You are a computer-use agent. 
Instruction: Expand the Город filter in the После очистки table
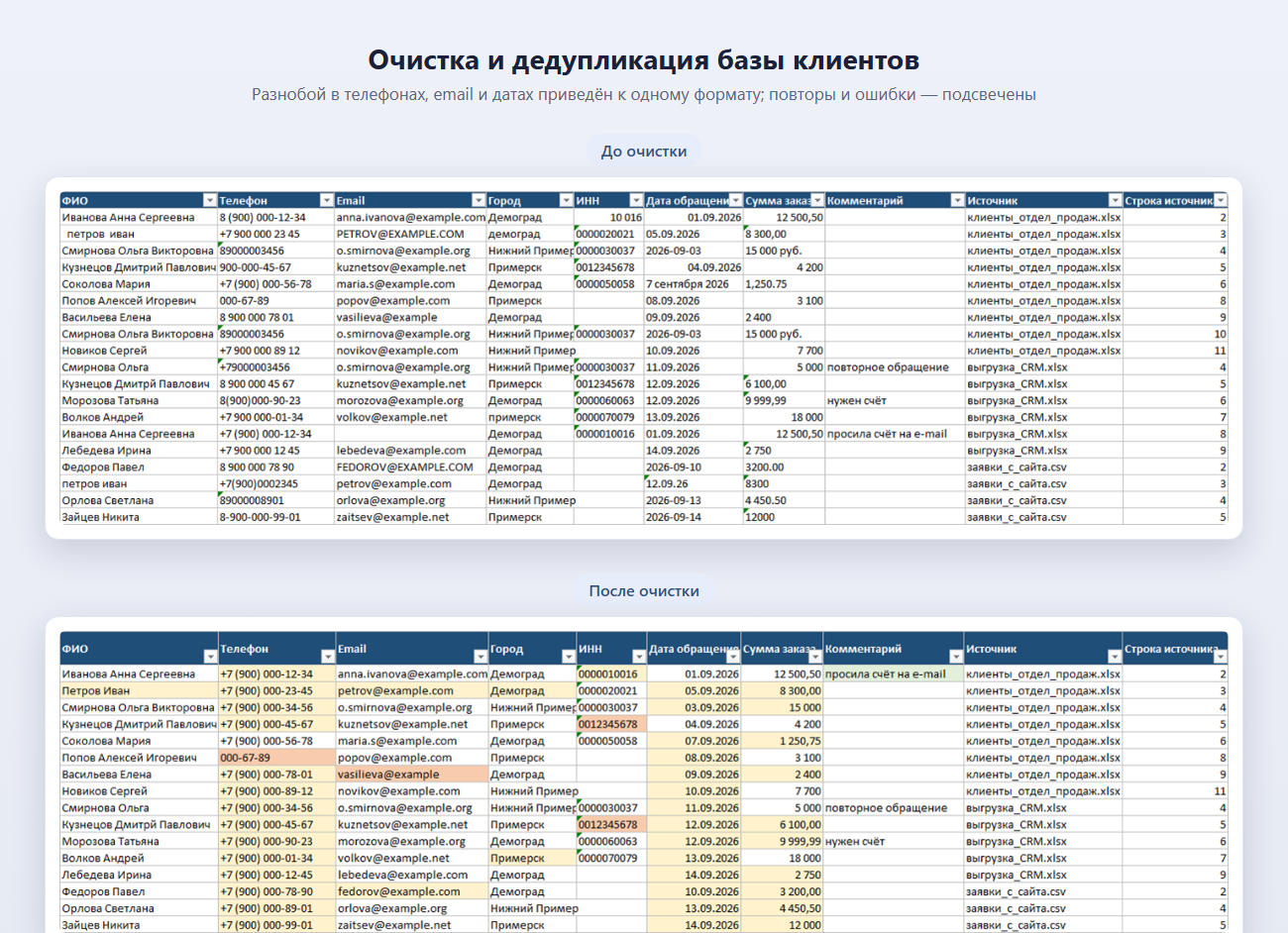[569, 657]
